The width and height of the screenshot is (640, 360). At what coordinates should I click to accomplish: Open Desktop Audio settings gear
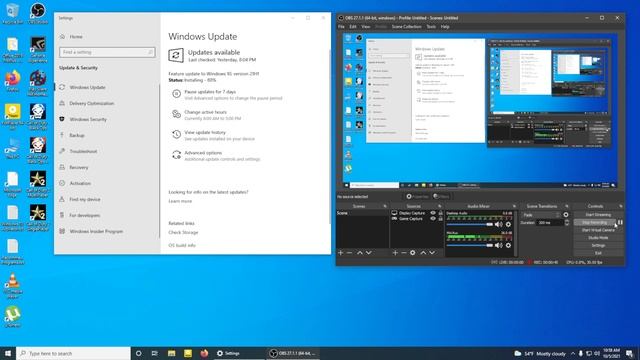click(x=508, y=224)
